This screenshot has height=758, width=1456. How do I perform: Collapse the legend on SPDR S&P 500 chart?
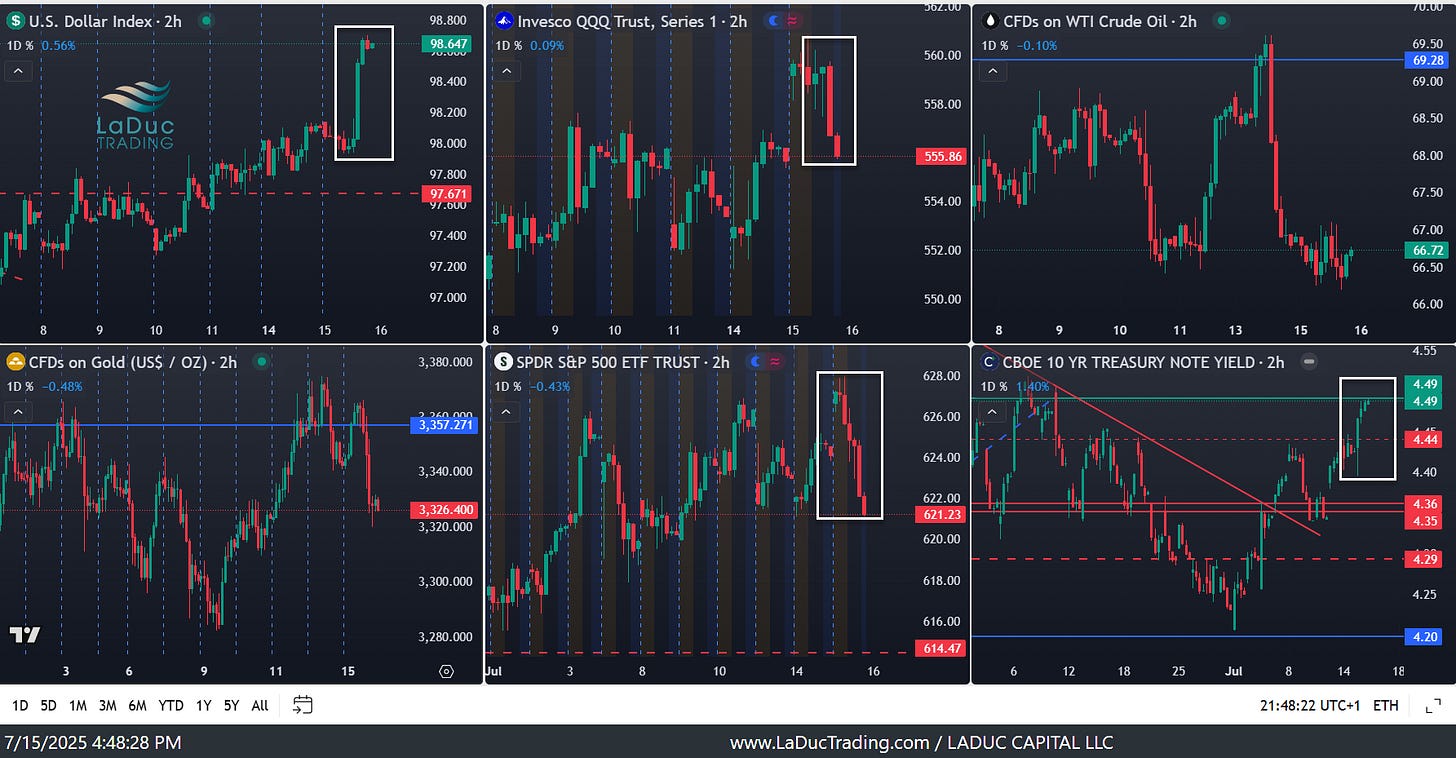(506, 412)
